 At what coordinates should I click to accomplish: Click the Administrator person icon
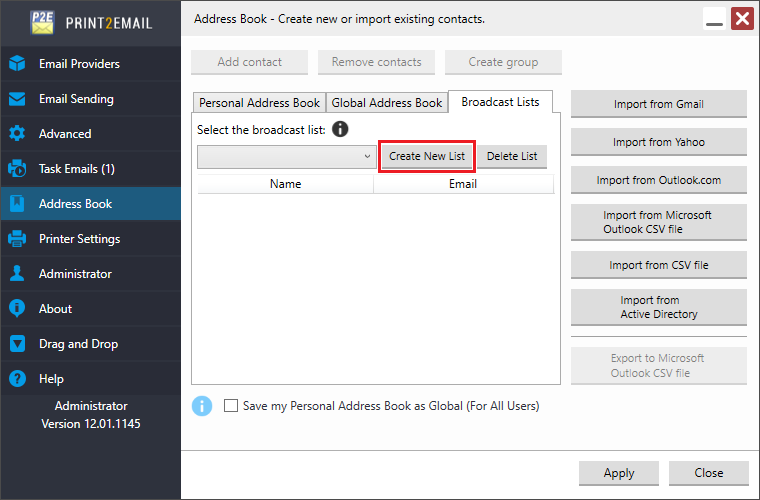17,273
